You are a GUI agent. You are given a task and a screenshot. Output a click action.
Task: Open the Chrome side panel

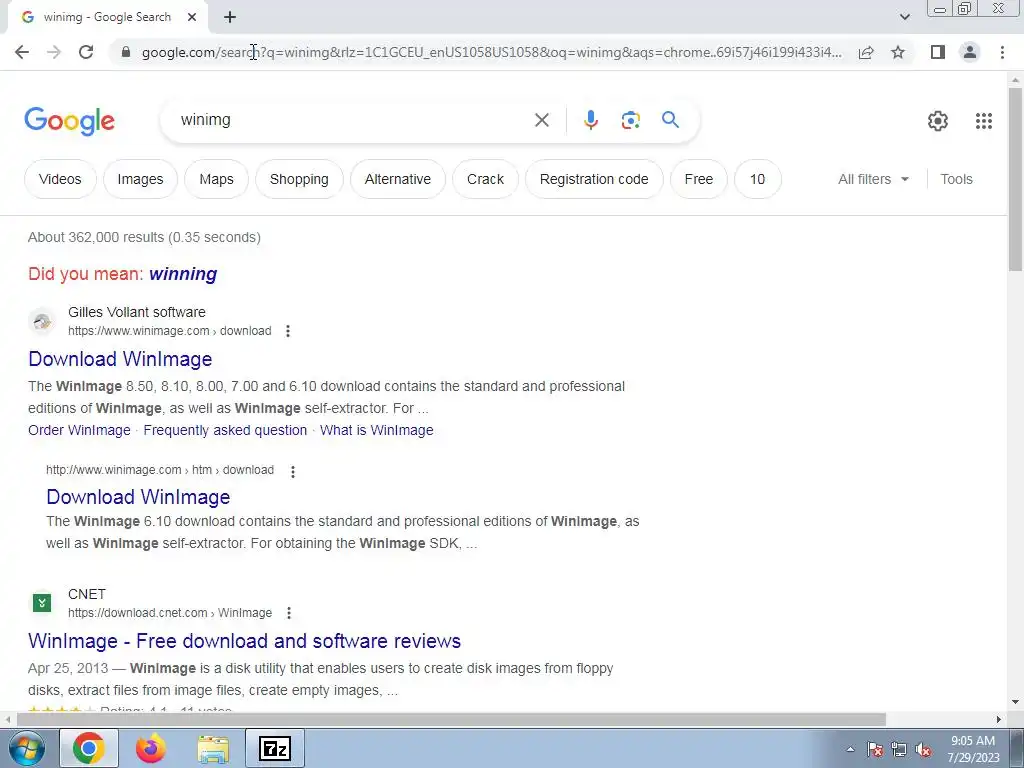(938, 52)
